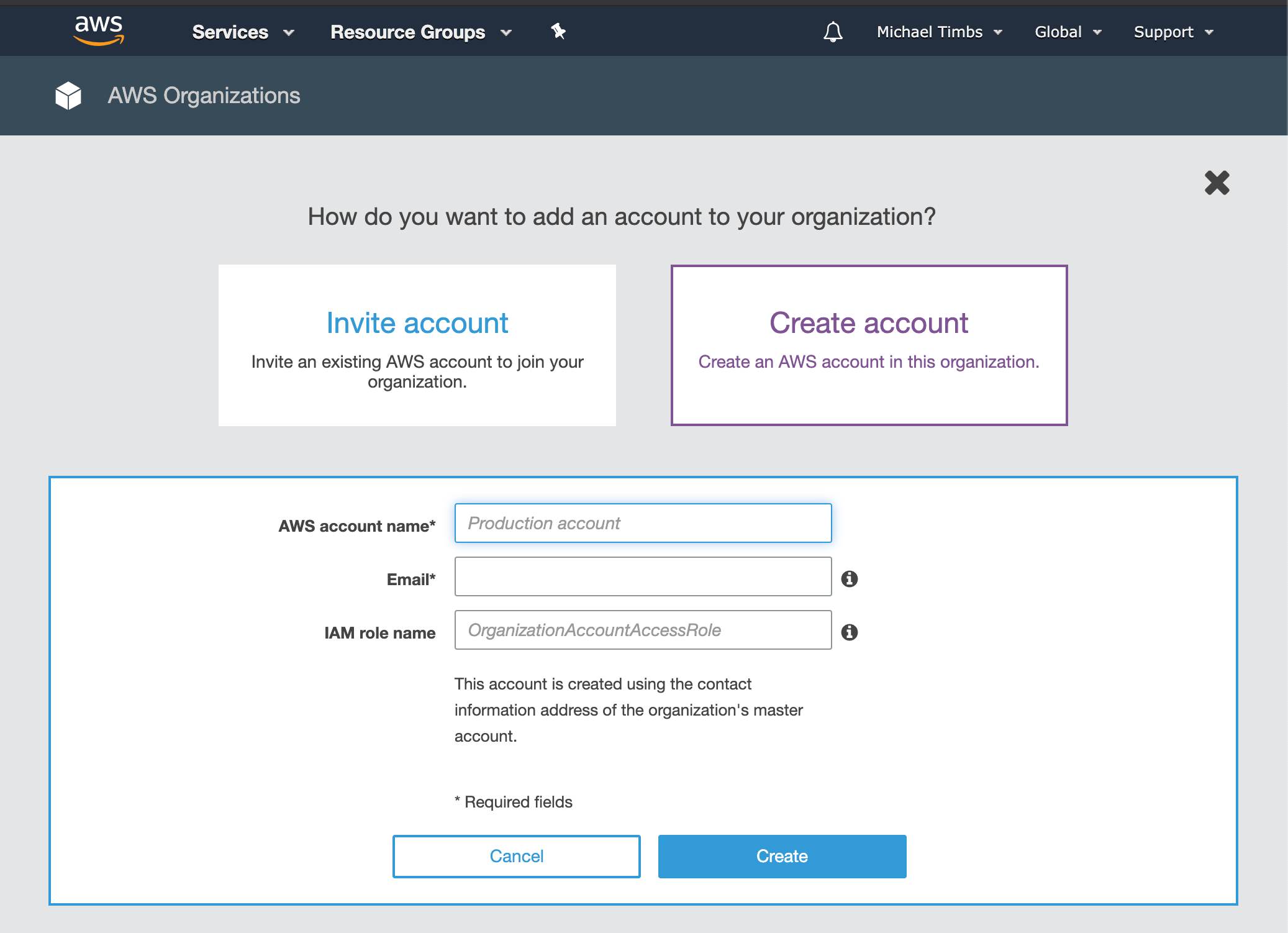Show info tooltip for IAM role name
1288x933 pixels.
[x=849, y=632]
